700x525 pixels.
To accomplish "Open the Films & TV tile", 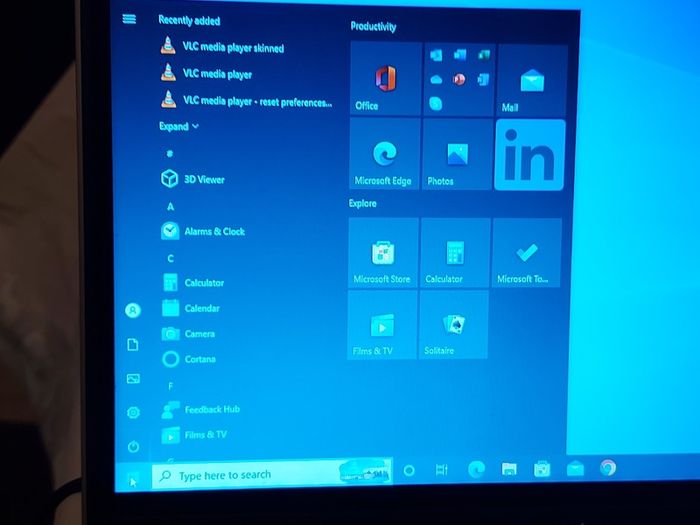I will point(382,325).
